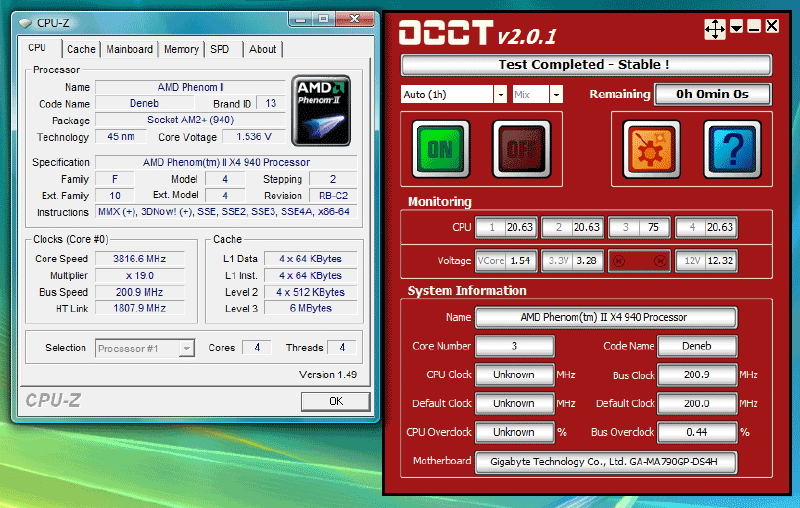Click the OCCT move window arrows icon
Screen dimensions: 800x508
tap(715, 29)
